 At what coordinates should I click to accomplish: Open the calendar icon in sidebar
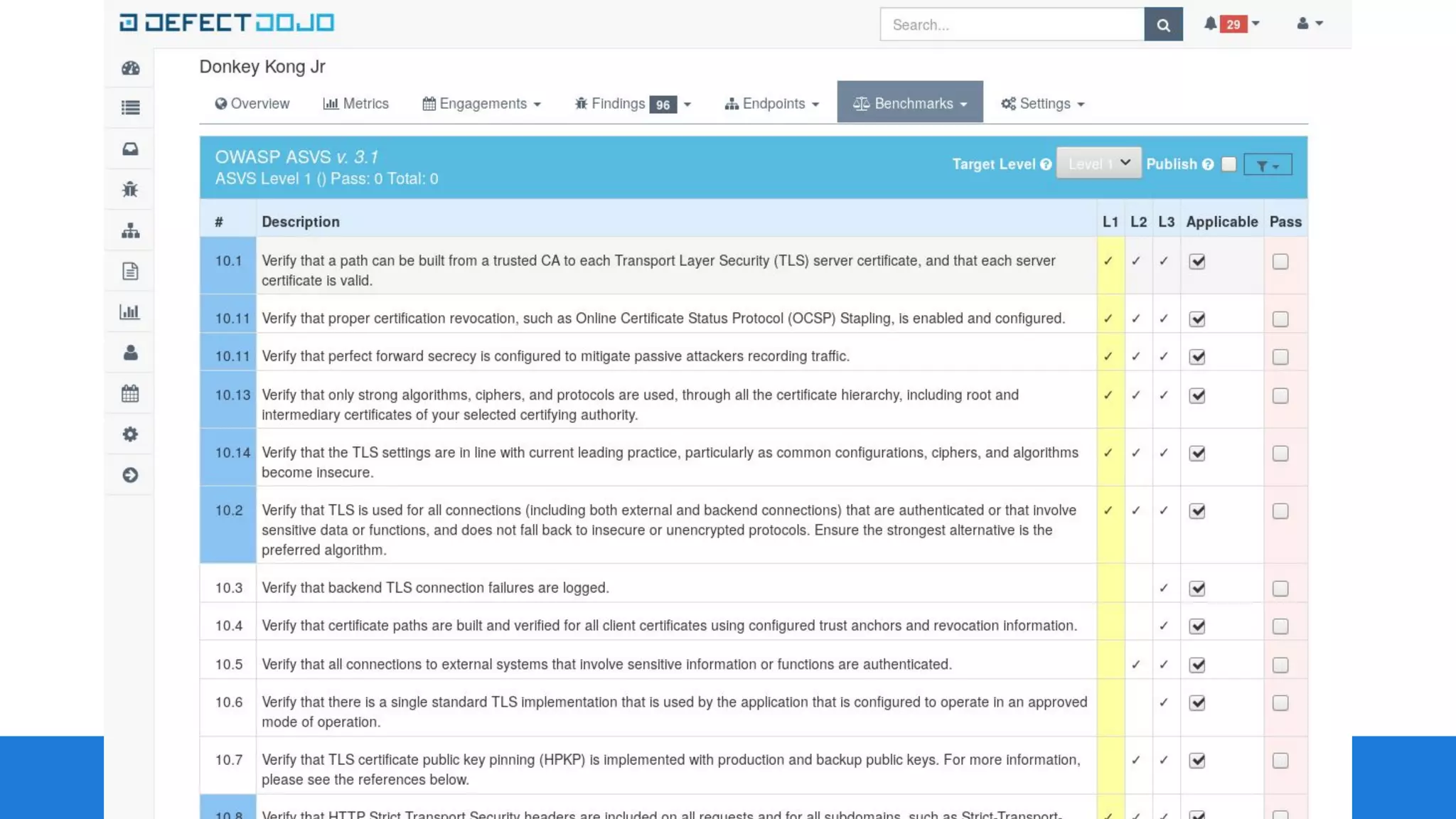click(x=130, y=393)
